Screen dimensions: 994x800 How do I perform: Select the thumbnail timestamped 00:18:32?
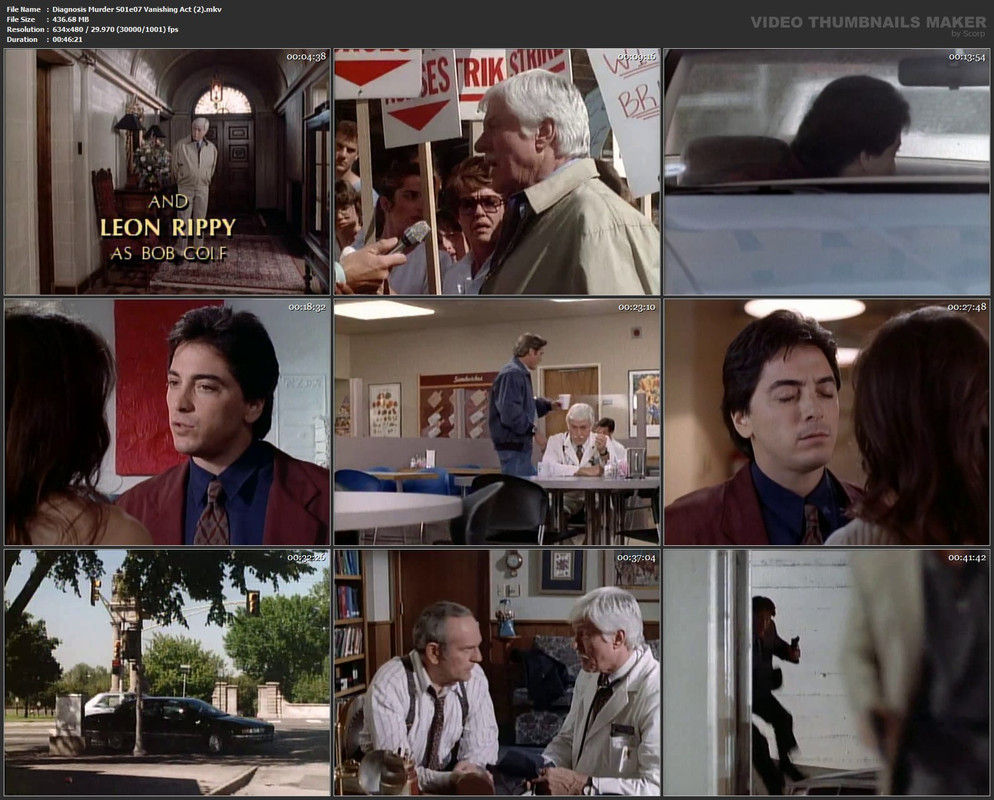167,422
